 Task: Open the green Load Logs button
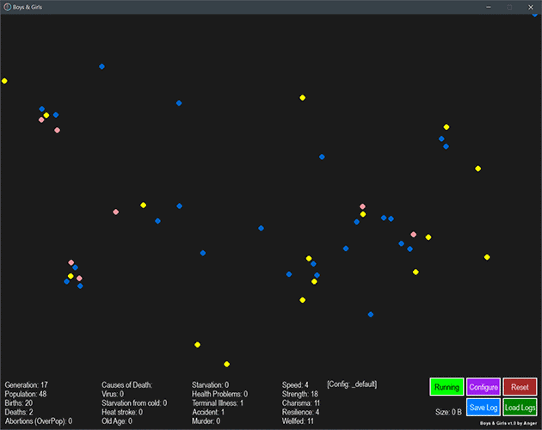click(x=520, y=407)
